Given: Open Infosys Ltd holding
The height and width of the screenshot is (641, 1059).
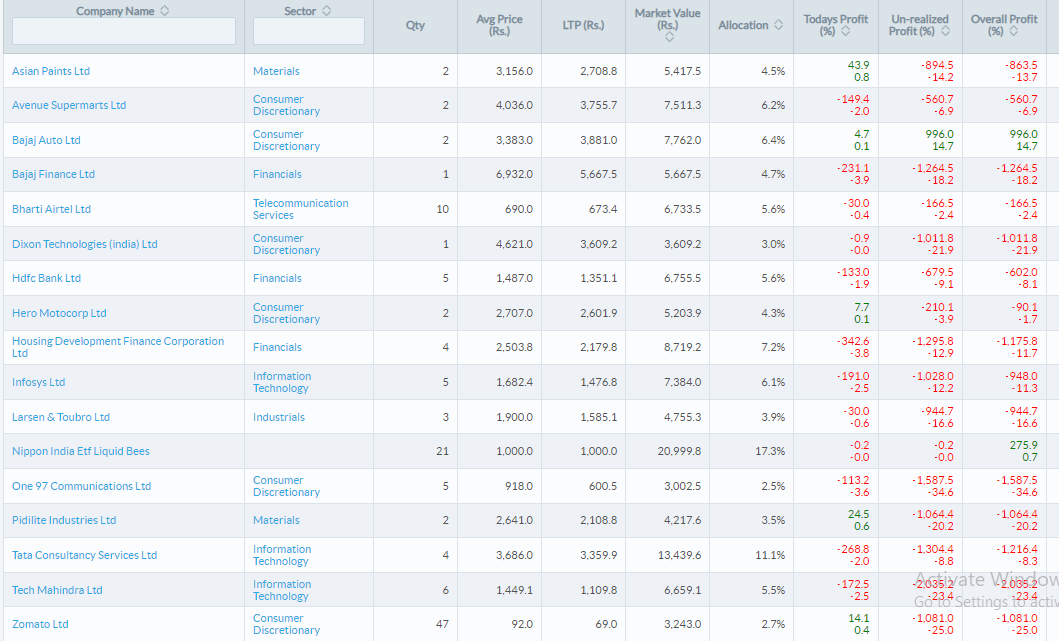Looking at the screenshot, I should click(38, 382).
